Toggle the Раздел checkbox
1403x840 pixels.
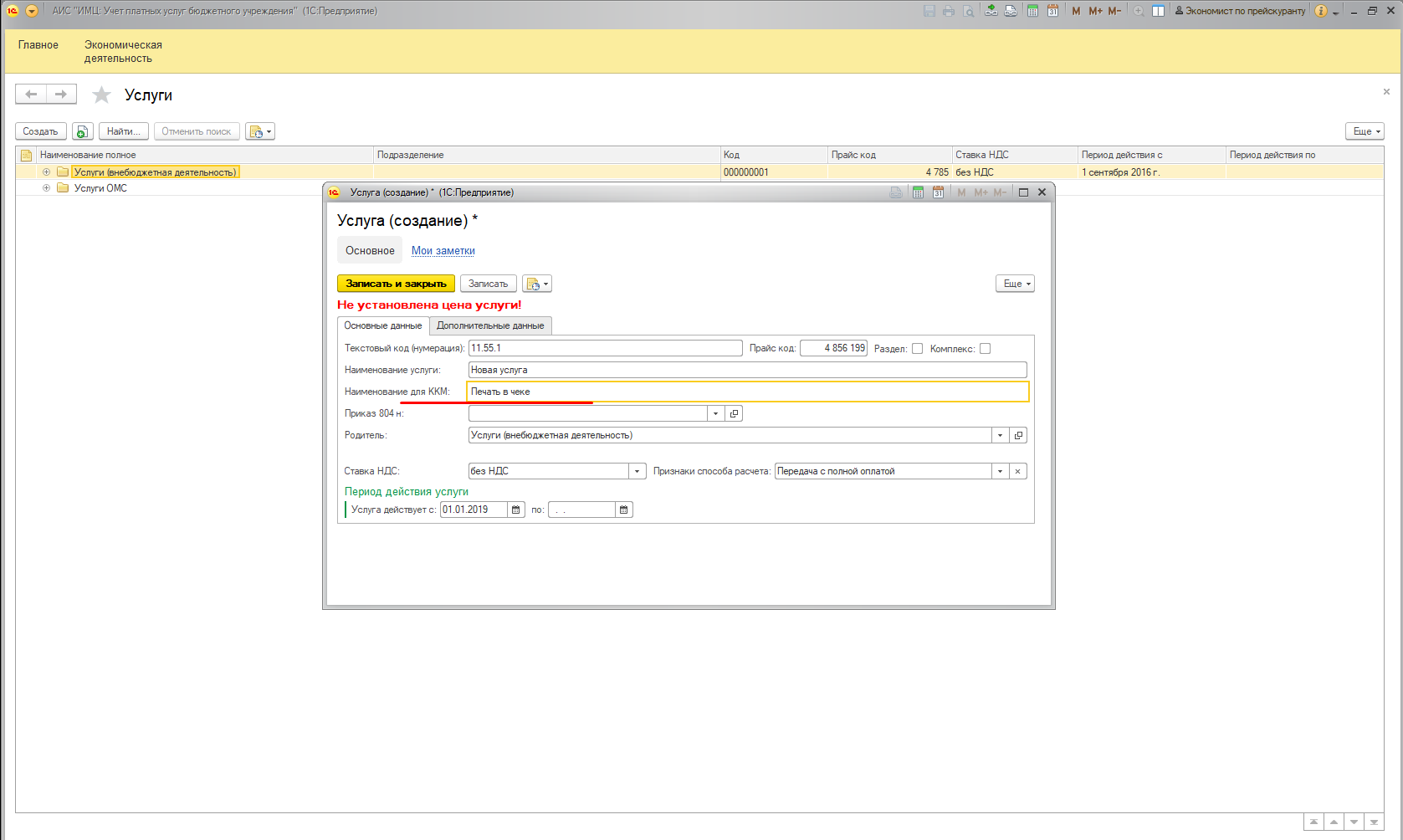(917, 349)
